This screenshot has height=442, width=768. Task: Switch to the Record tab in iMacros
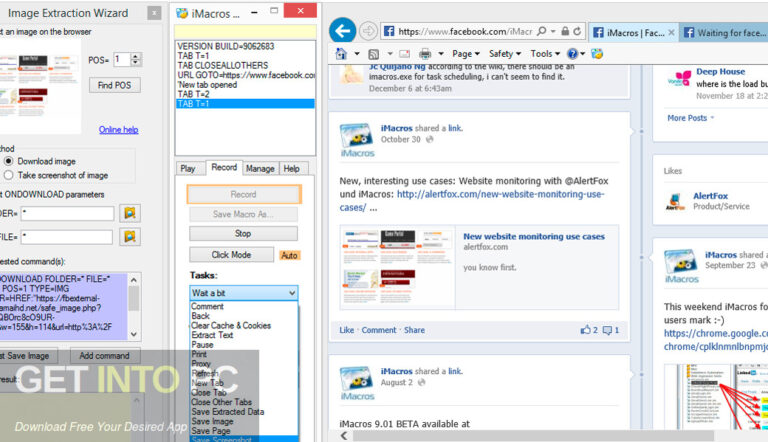(224, 167)
